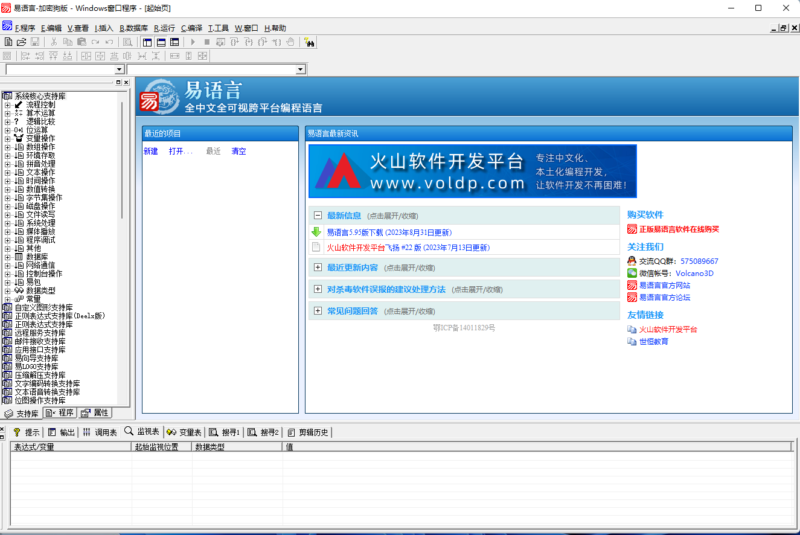The image size is (800, 535).
Task: Click the New file toolbar icon
Action: point(8,42)
